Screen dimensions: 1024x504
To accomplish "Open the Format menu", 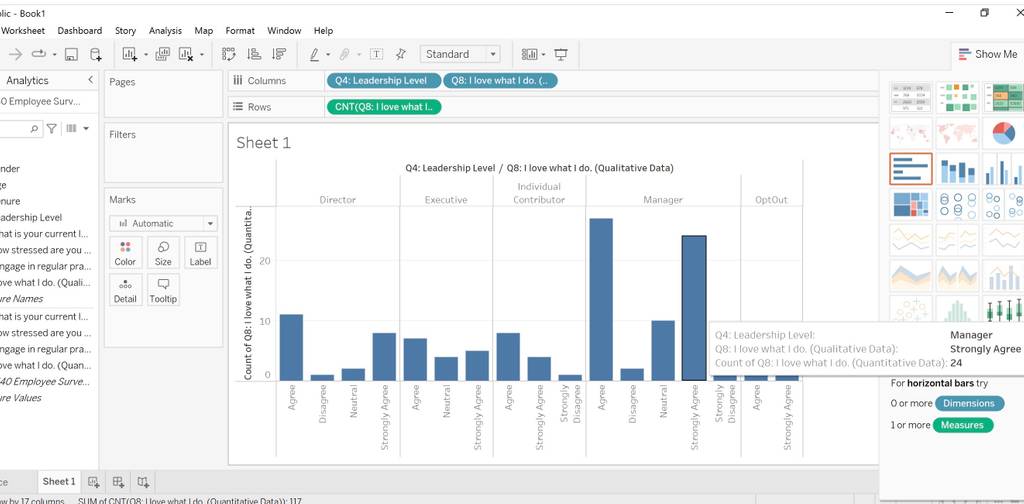I will pos(240,31).
